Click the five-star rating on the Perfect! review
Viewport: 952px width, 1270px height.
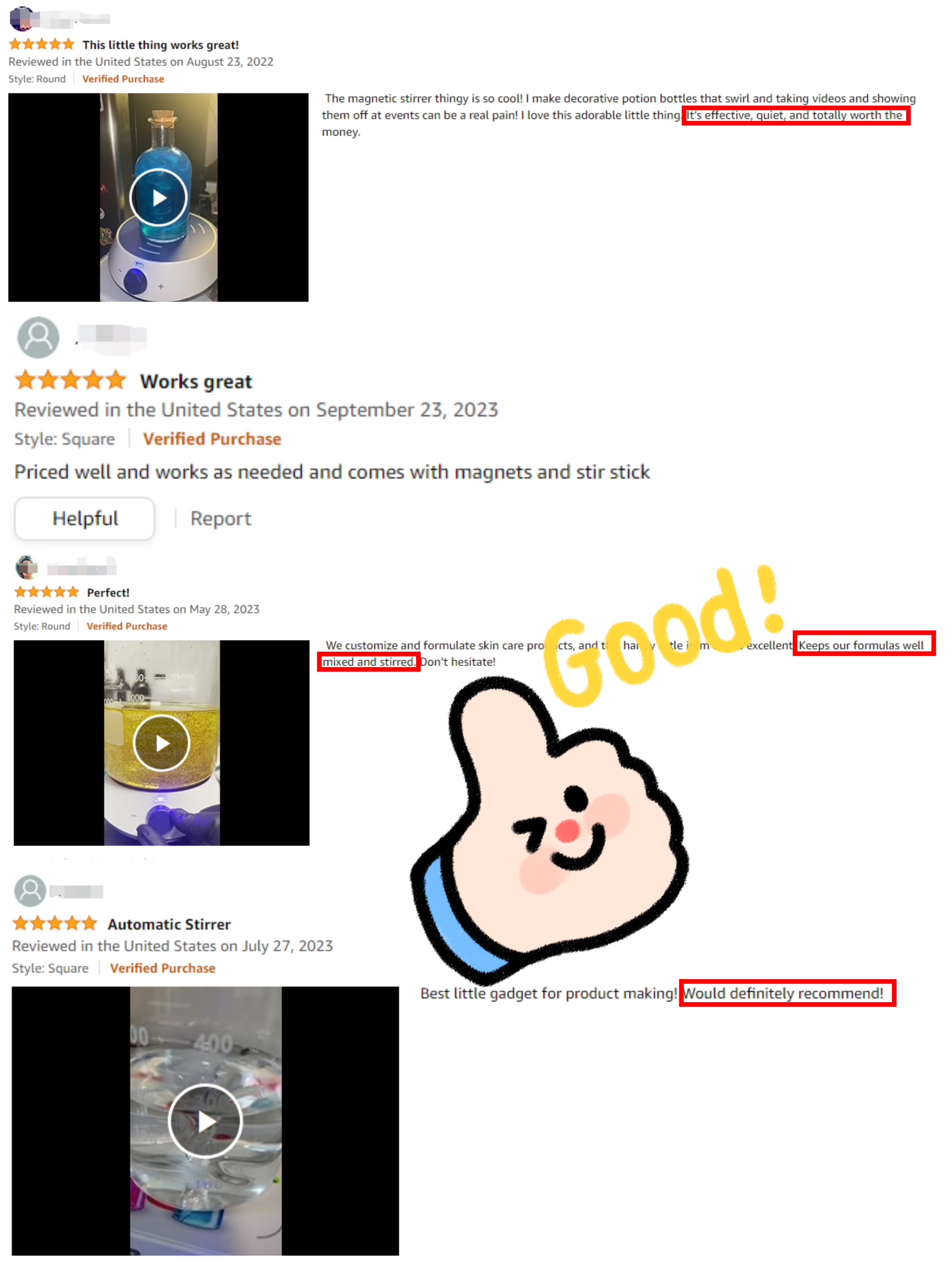pos(46,591)
